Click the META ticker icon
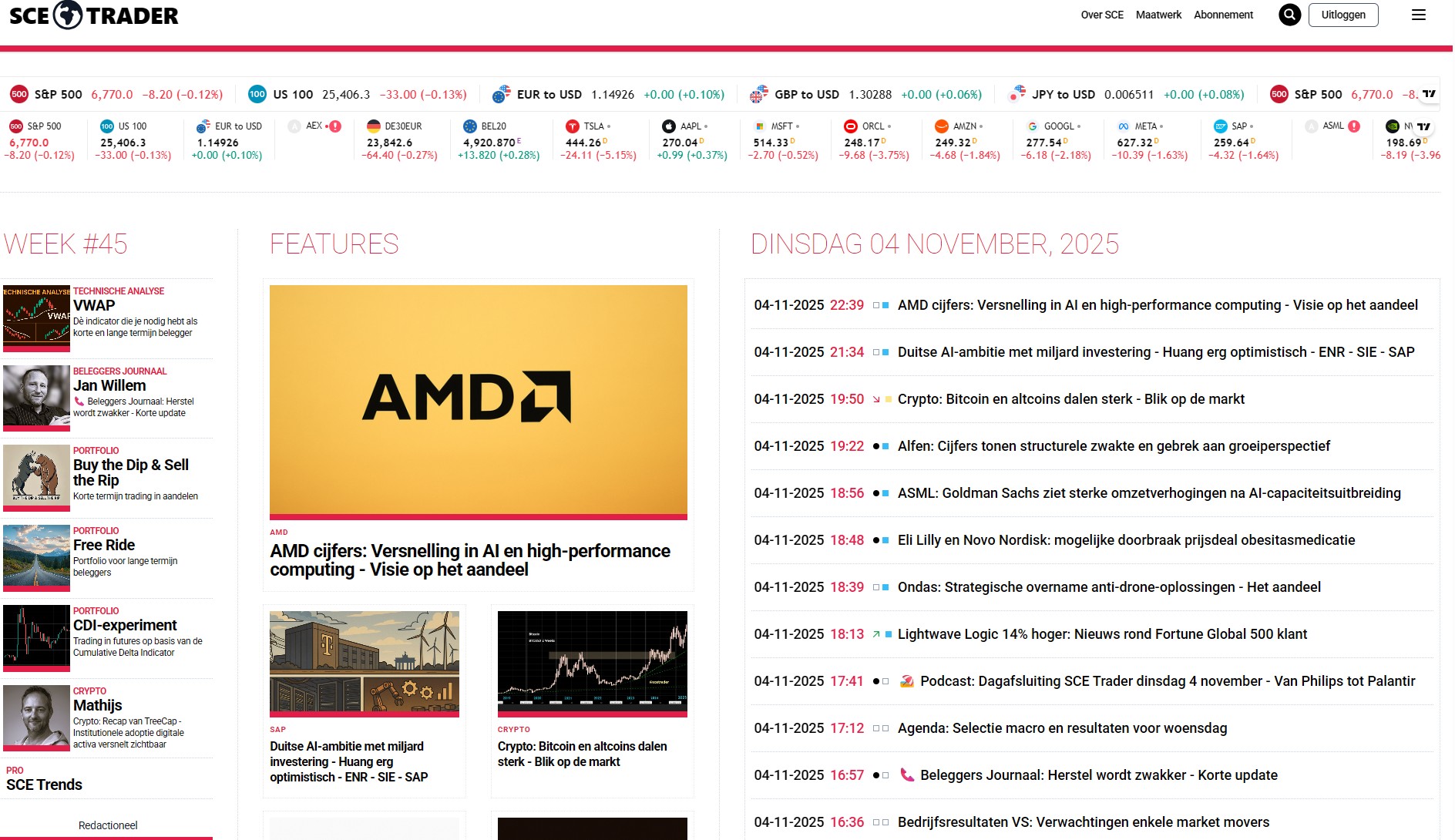Viewport: 1455px width, 840px height. click(1123, 126)
